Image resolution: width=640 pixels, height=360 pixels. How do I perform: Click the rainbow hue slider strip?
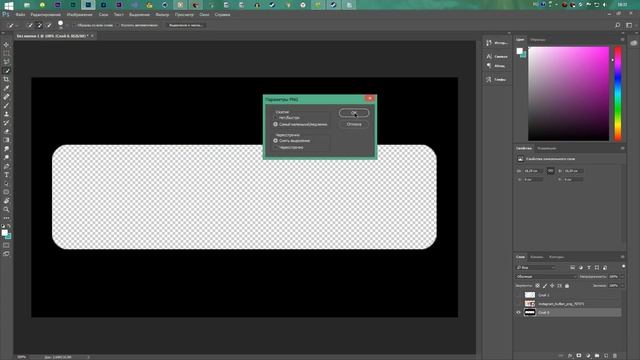(618, 93)
